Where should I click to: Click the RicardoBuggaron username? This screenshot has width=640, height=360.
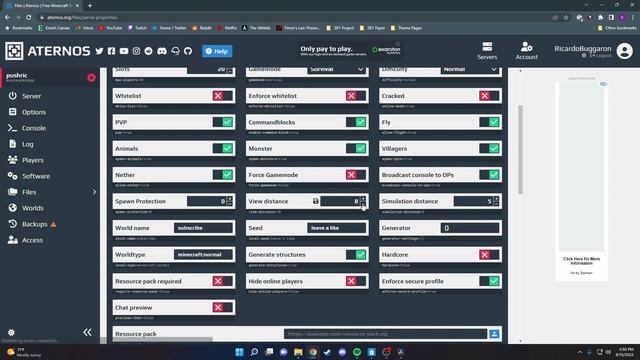582,49
